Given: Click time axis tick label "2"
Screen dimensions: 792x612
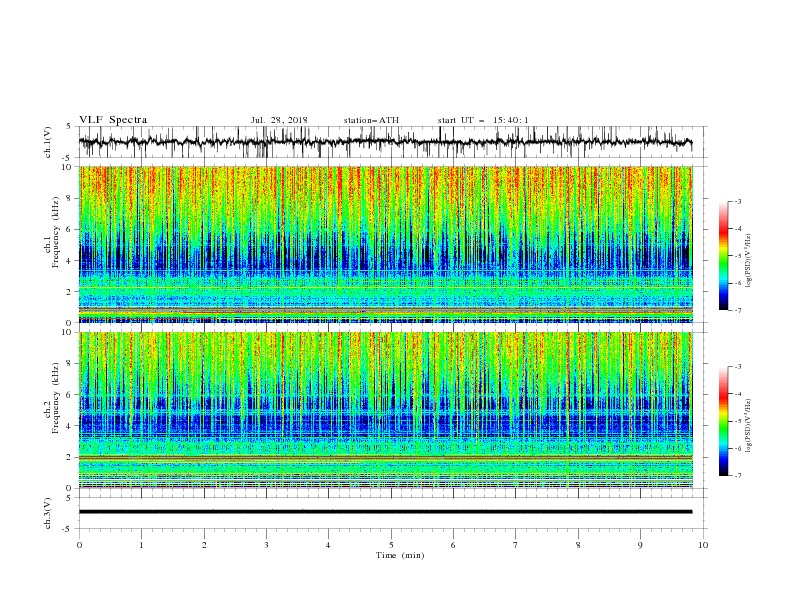Looking at the screenshot, I should pyautogui.click(x=204, y=545).
